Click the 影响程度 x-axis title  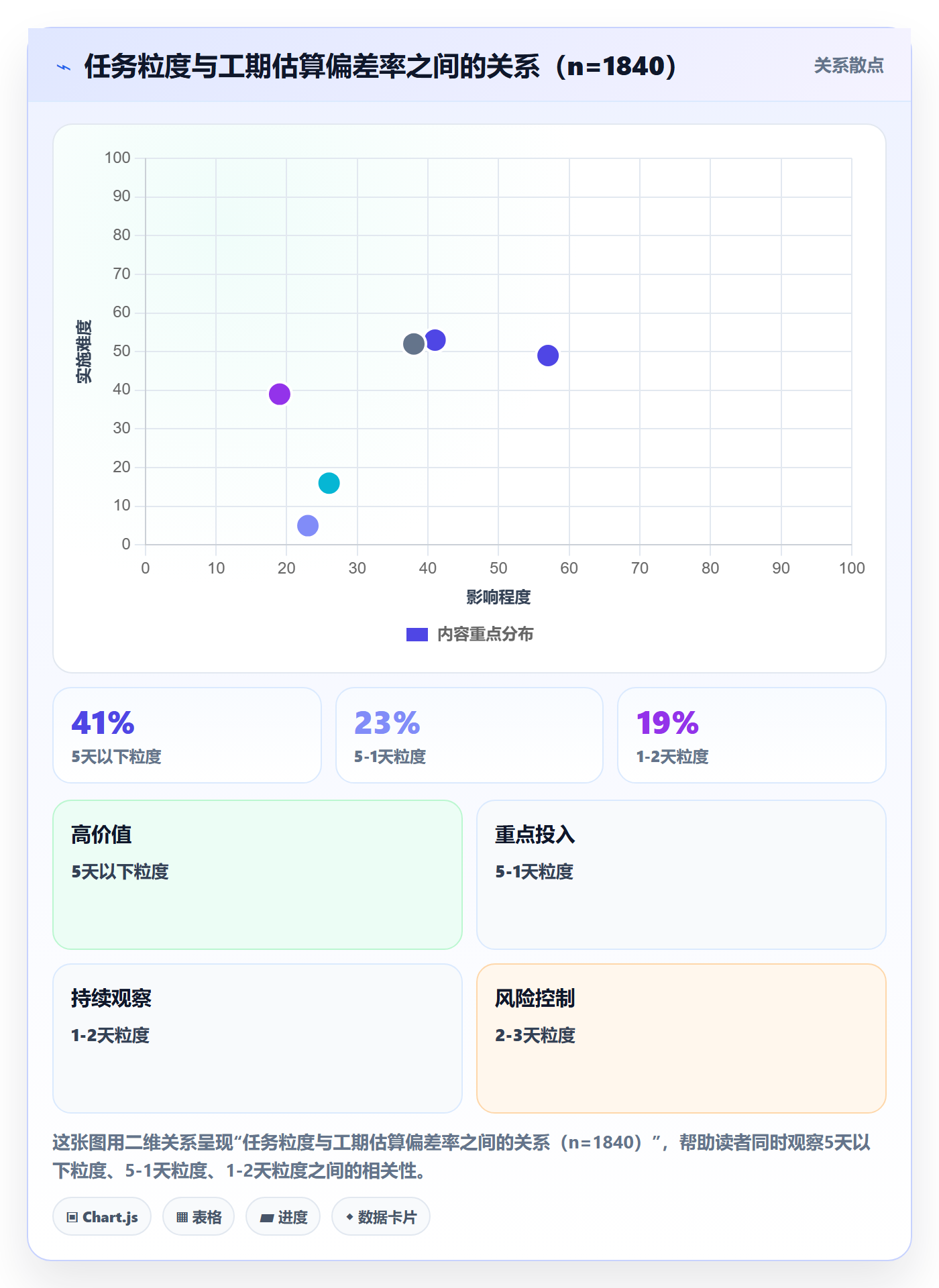click(x=498, y=597)
